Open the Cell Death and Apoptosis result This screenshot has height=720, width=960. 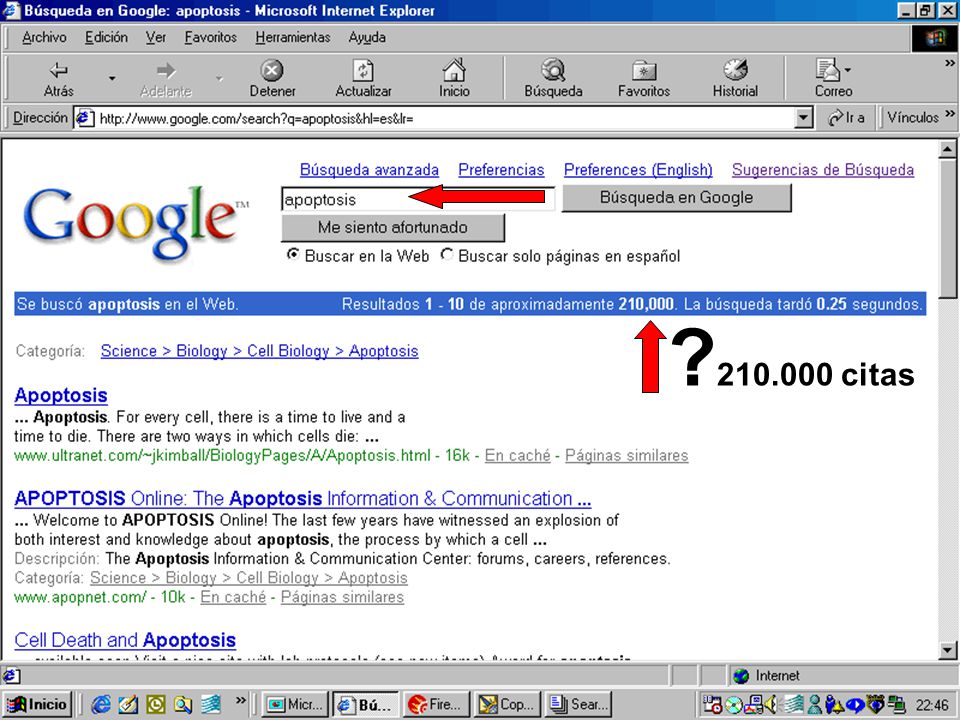coord(125,640)
